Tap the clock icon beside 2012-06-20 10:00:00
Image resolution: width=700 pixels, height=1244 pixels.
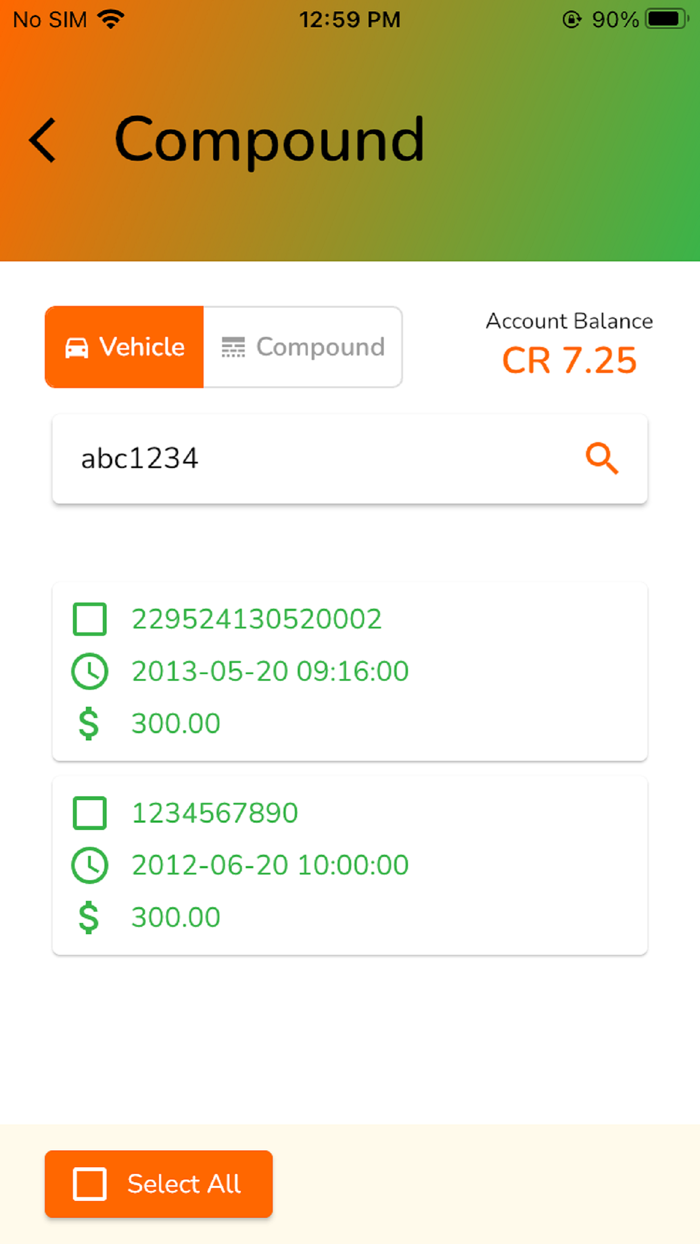89,865
